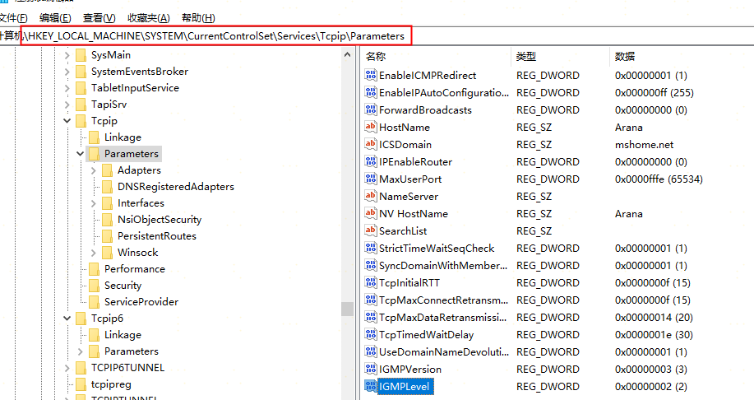The width and height of the screenshot is (754, 400).
Task: Expand the Interfaces subkey arrow
Action: pos(93,204)
